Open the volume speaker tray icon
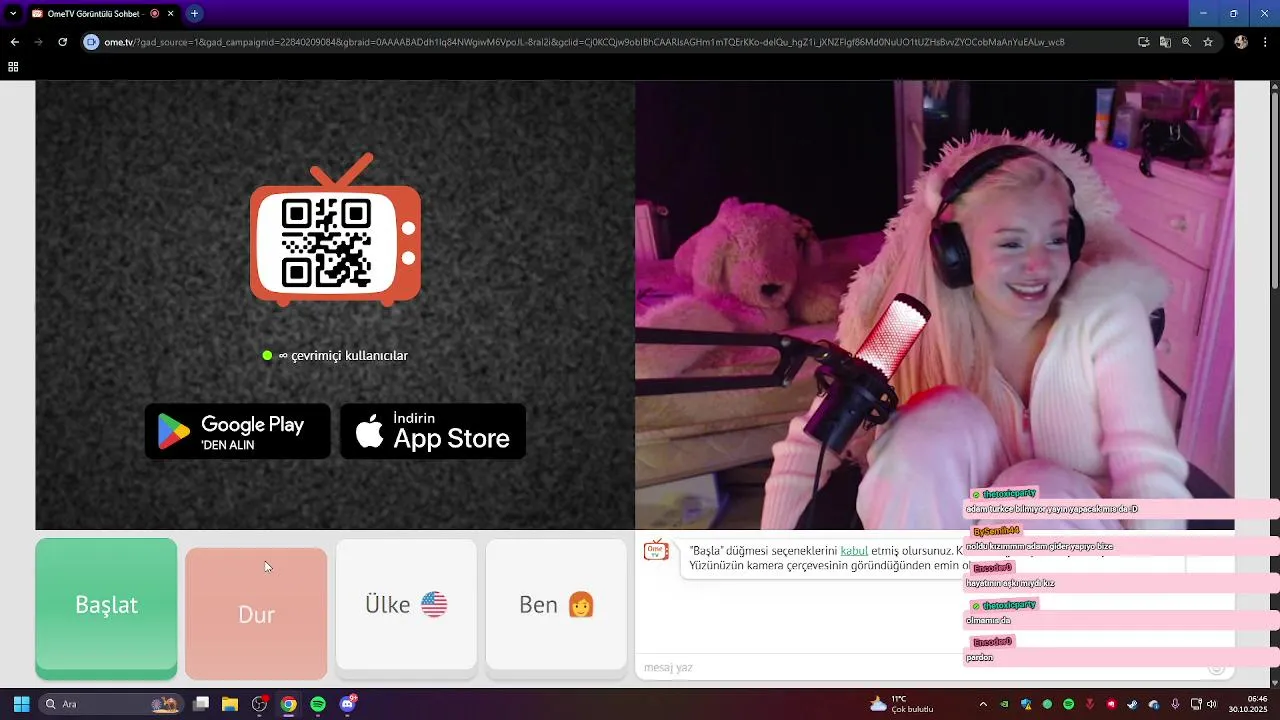The height and width of the screenshot is (720, 1280). pyautogui.click(x=1211, y=704)
